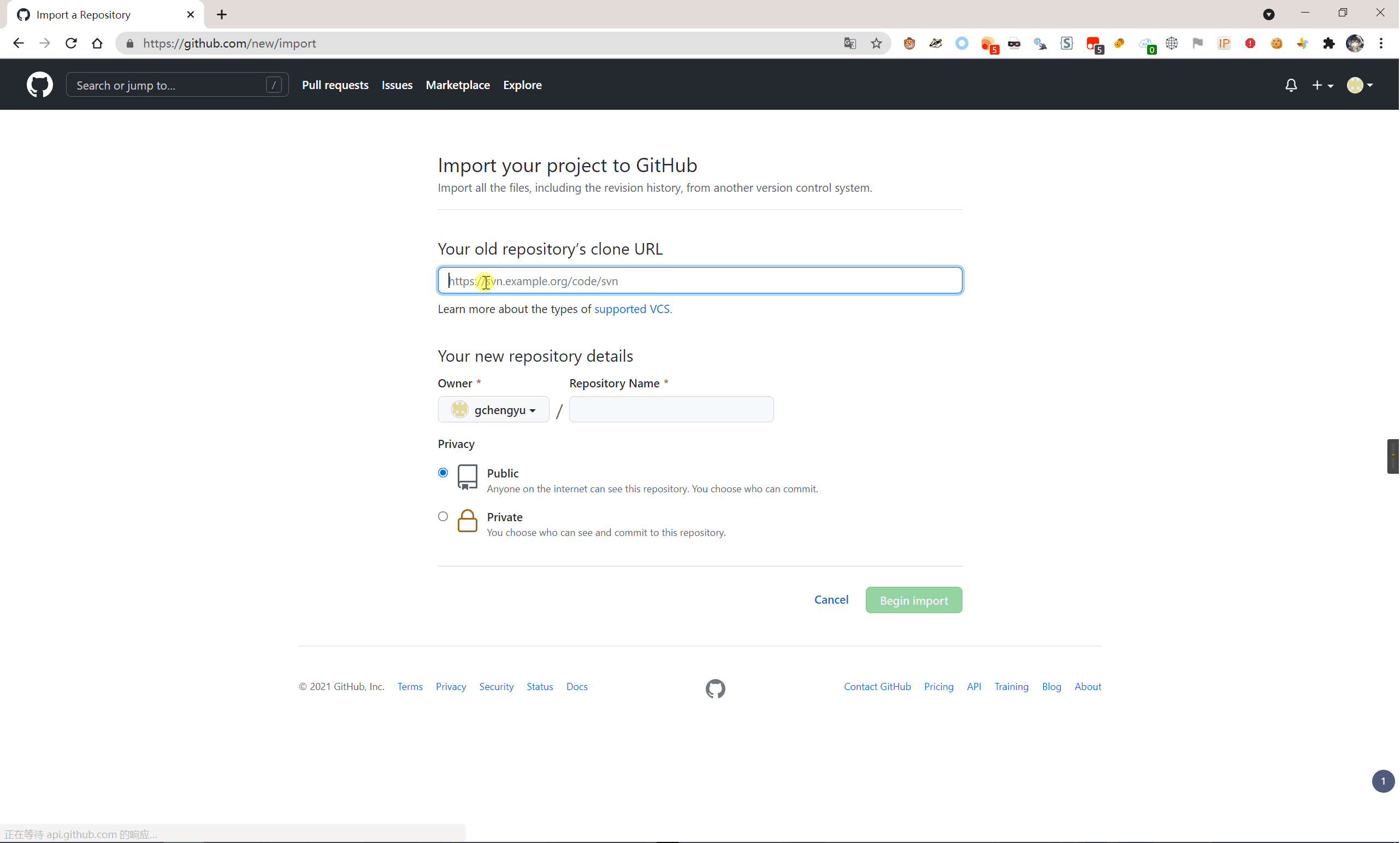Go to browser home page
This screenshot has width=1400, height=843.
97,43
